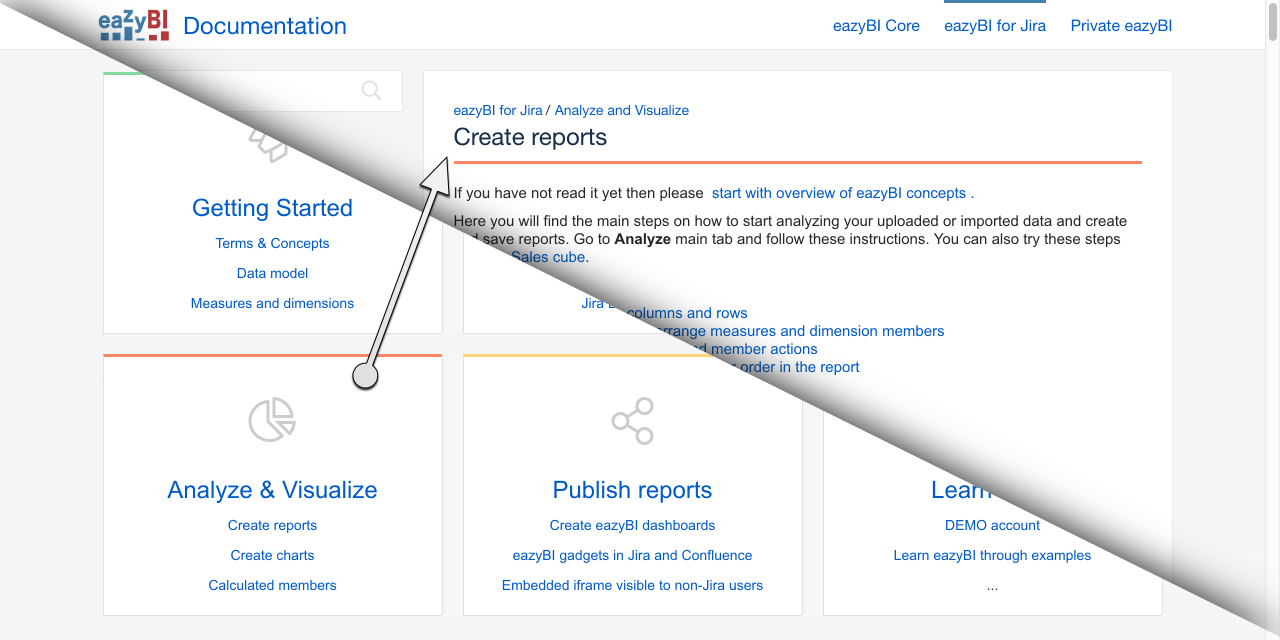Image resolution: width=1280 pixels, height=640 pixels.
Task: Open Calculated members link
Action: click(272, 585)
